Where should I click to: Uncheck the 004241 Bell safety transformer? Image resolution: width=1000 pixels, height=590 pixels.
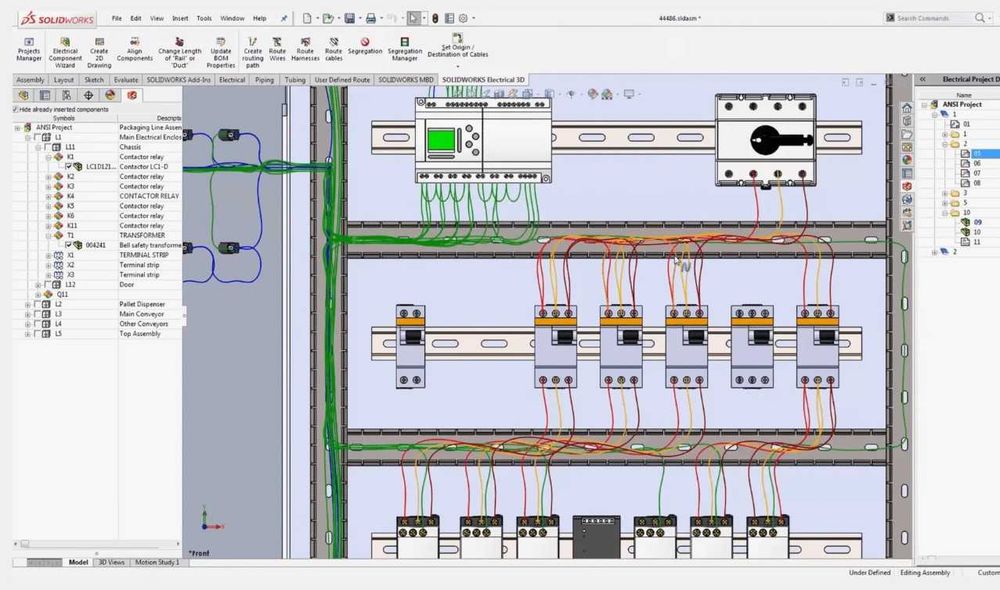pos(68,245)
